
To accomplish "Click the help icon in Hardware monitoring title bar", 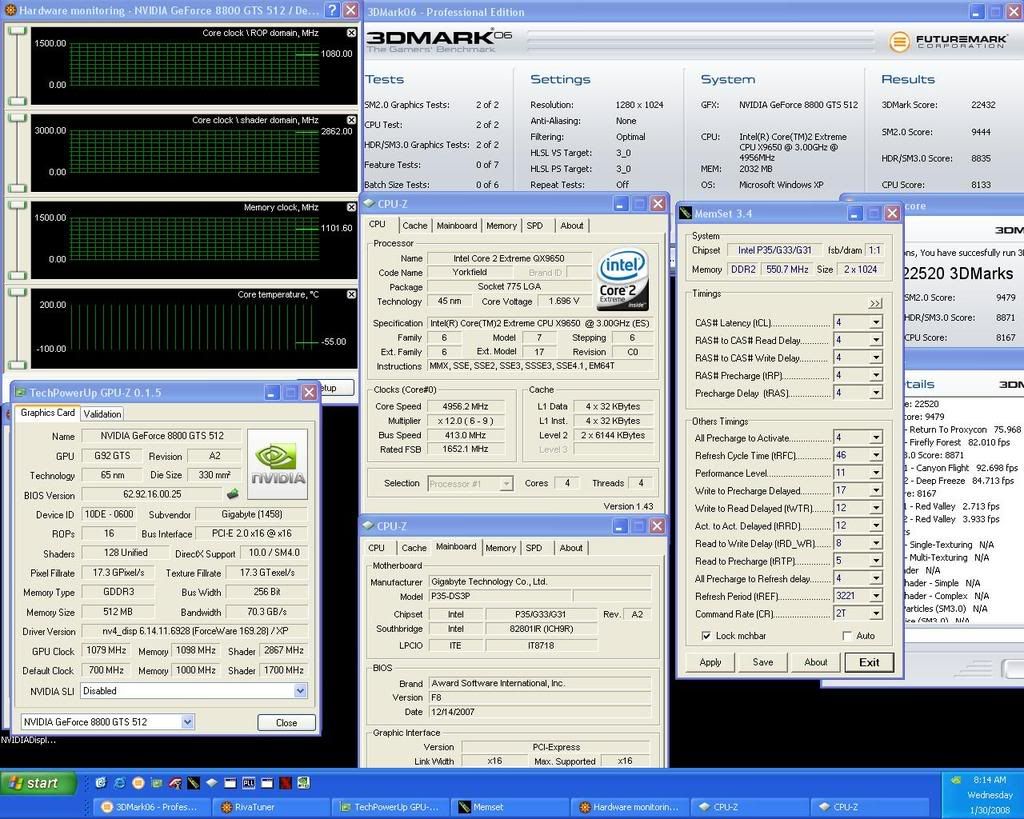I will (332, 10).
